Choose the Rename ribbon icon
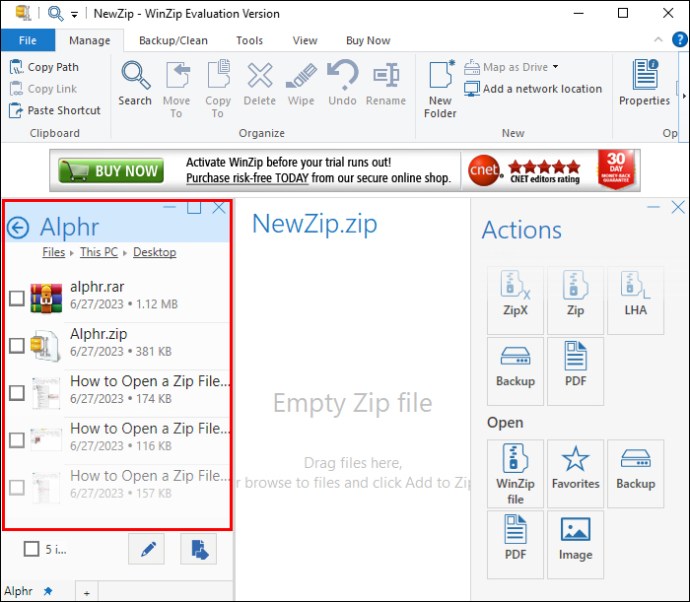690x602 pixels. point(386,84)
